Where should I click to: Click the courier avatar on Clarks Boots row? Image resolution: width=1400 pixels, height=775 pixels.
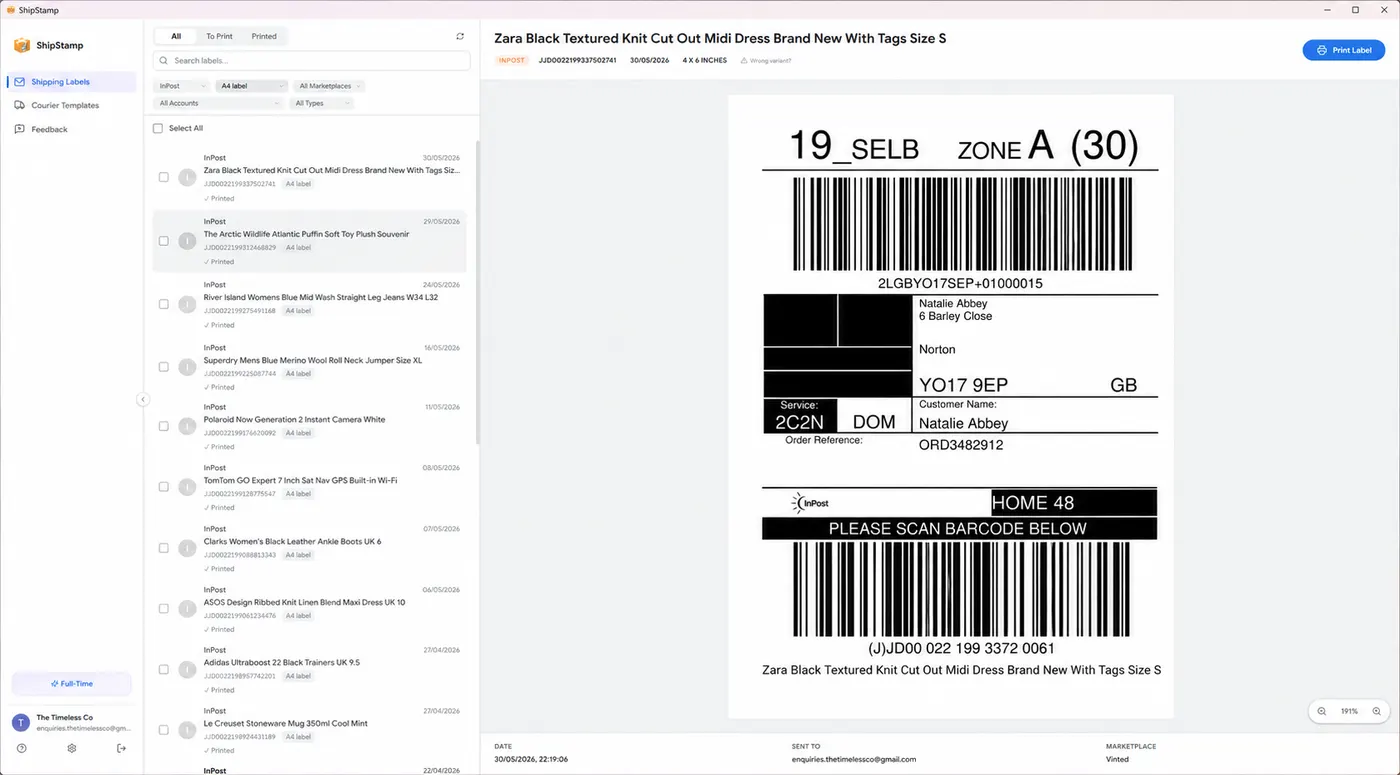(187, 548)
